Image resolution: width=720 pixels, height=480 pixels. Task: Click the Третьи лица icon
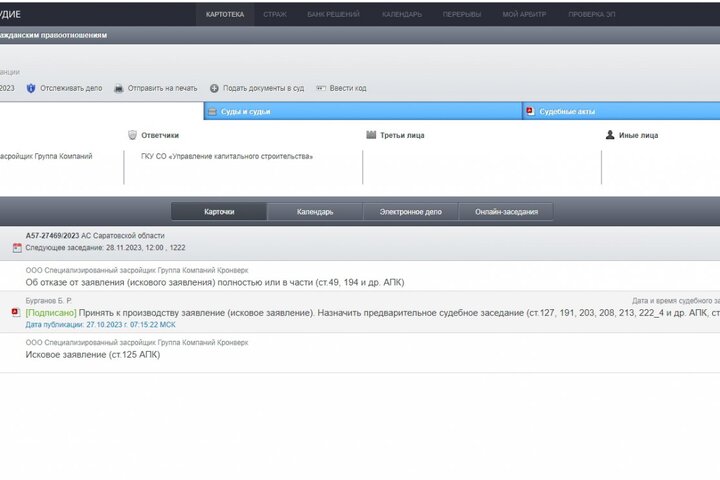371,135
